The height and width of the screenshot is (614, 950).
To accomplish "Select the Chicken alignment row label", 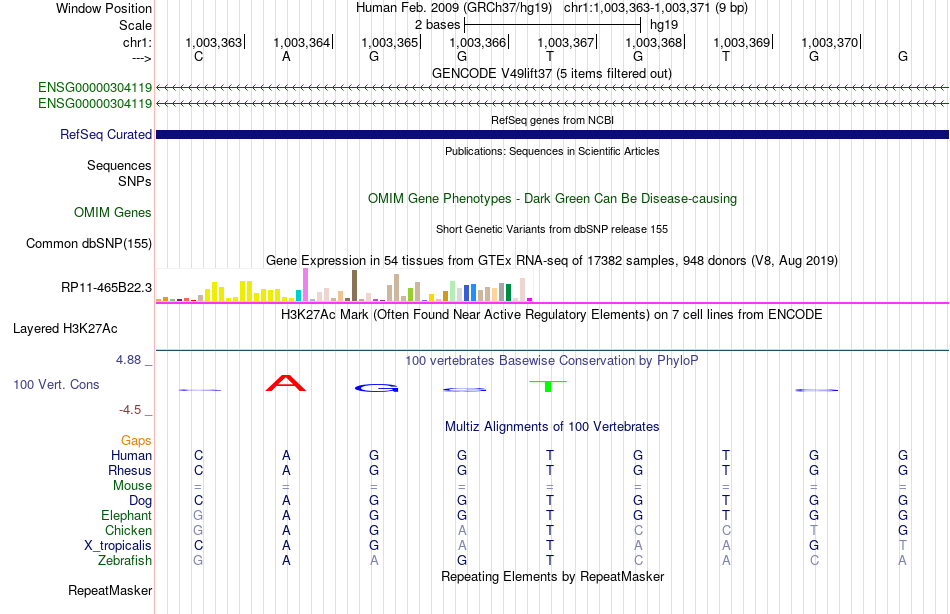I will pos(128,530).
